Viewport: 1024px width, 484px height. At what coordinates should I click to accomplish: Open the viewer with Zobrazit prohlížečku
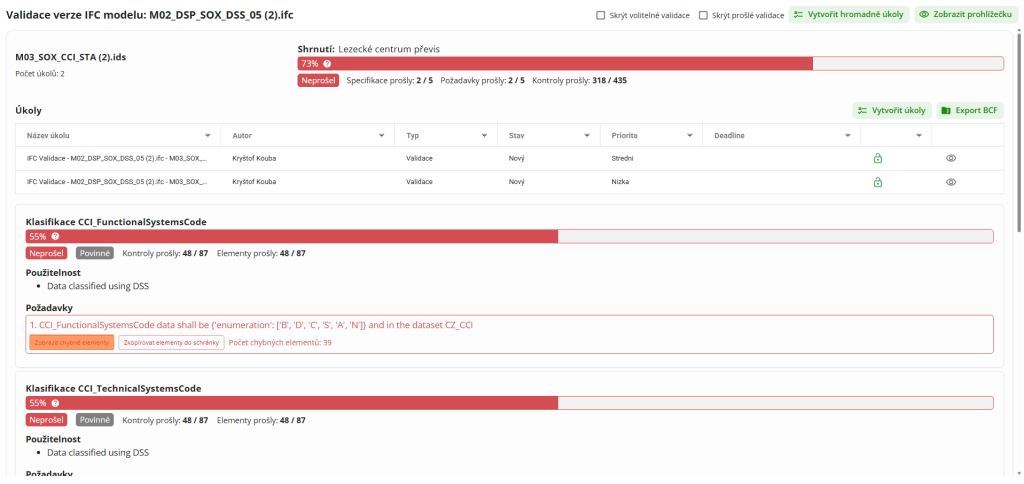point(961,15)
